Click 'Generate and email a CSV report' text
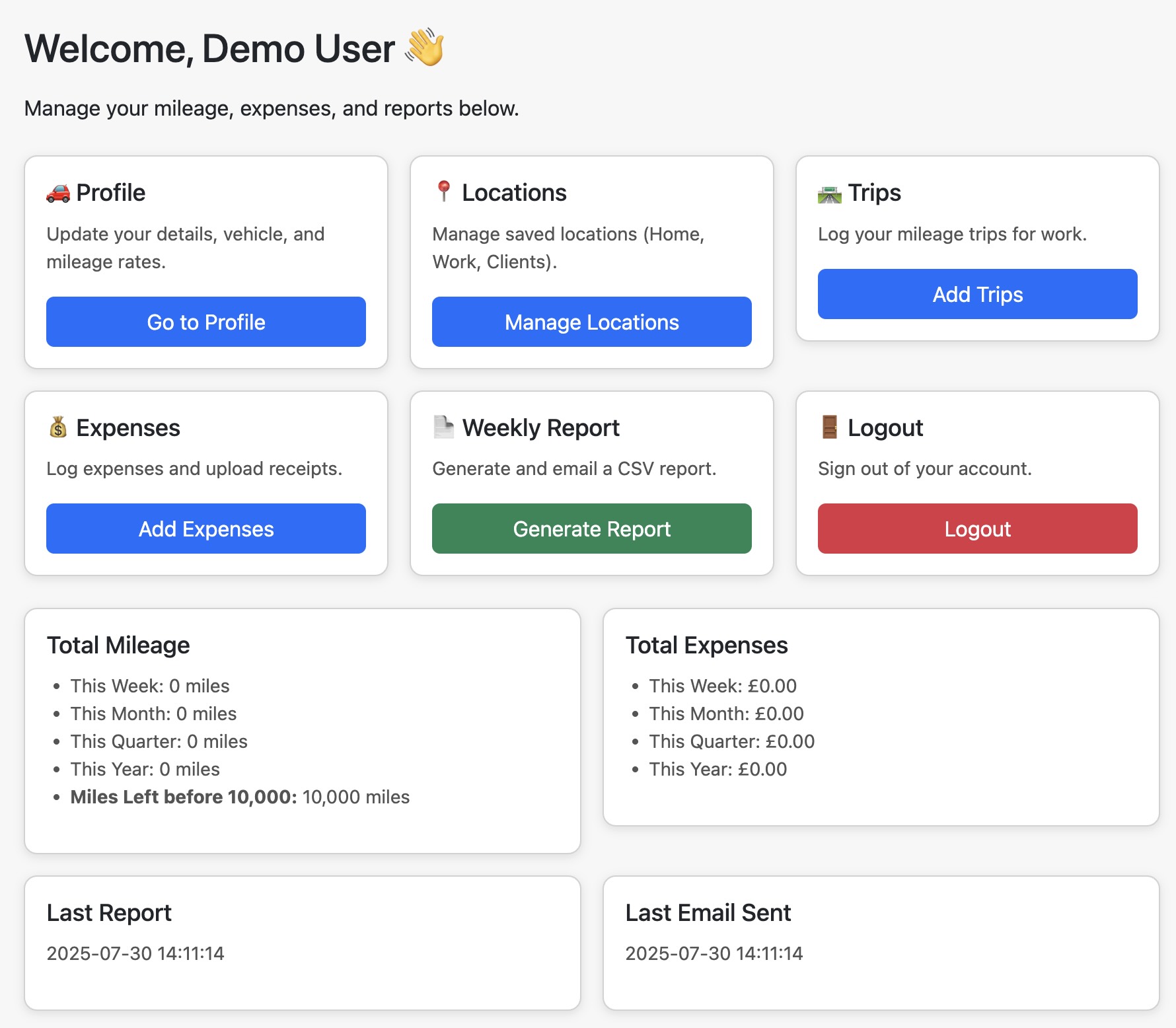The width and height of the screenshot is (1176, 1028). click(x=574, y=468)
